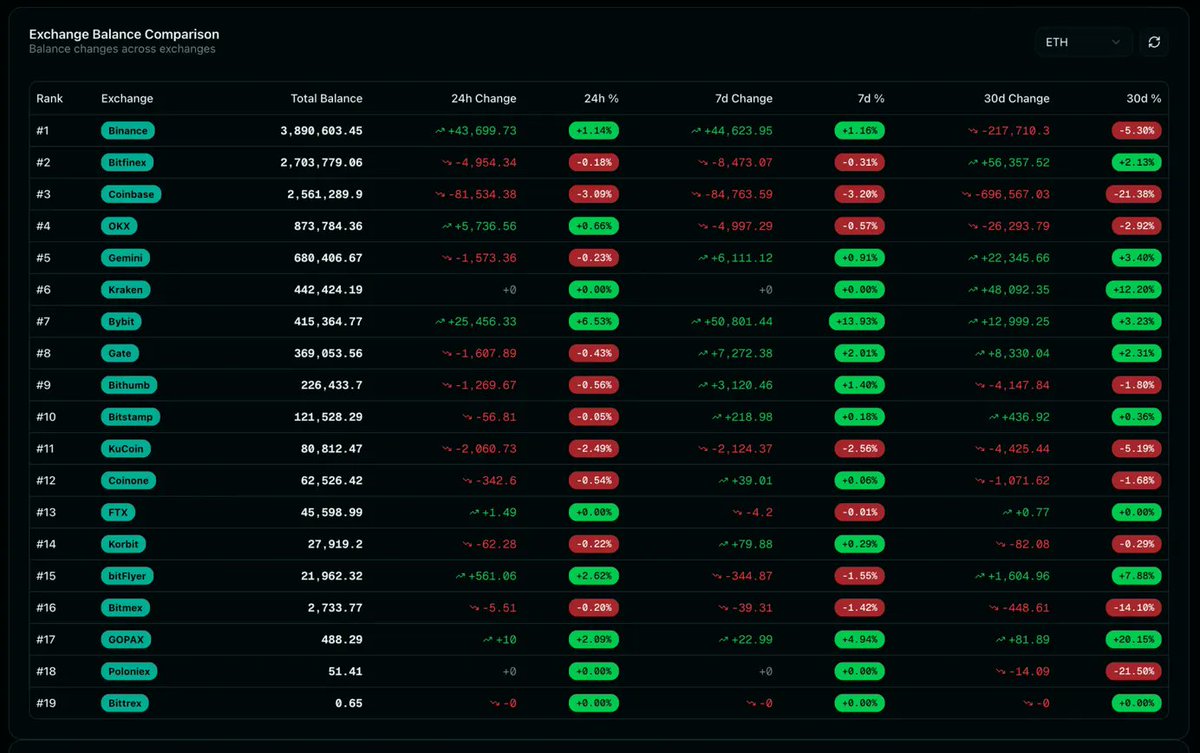Viewport: 1200px width, 753px height.
Task: Select the Bybit exchange badge
Action: click(120, 322)
